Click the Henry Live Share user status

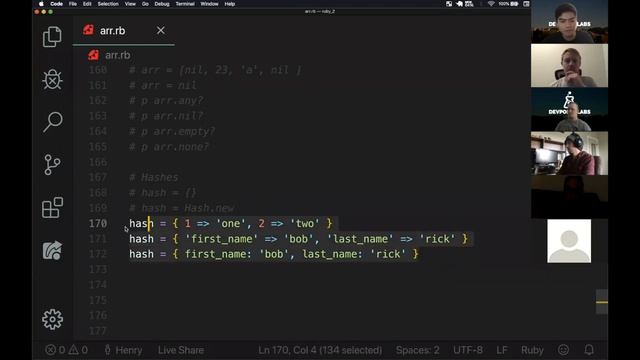(x=123, y=350)
